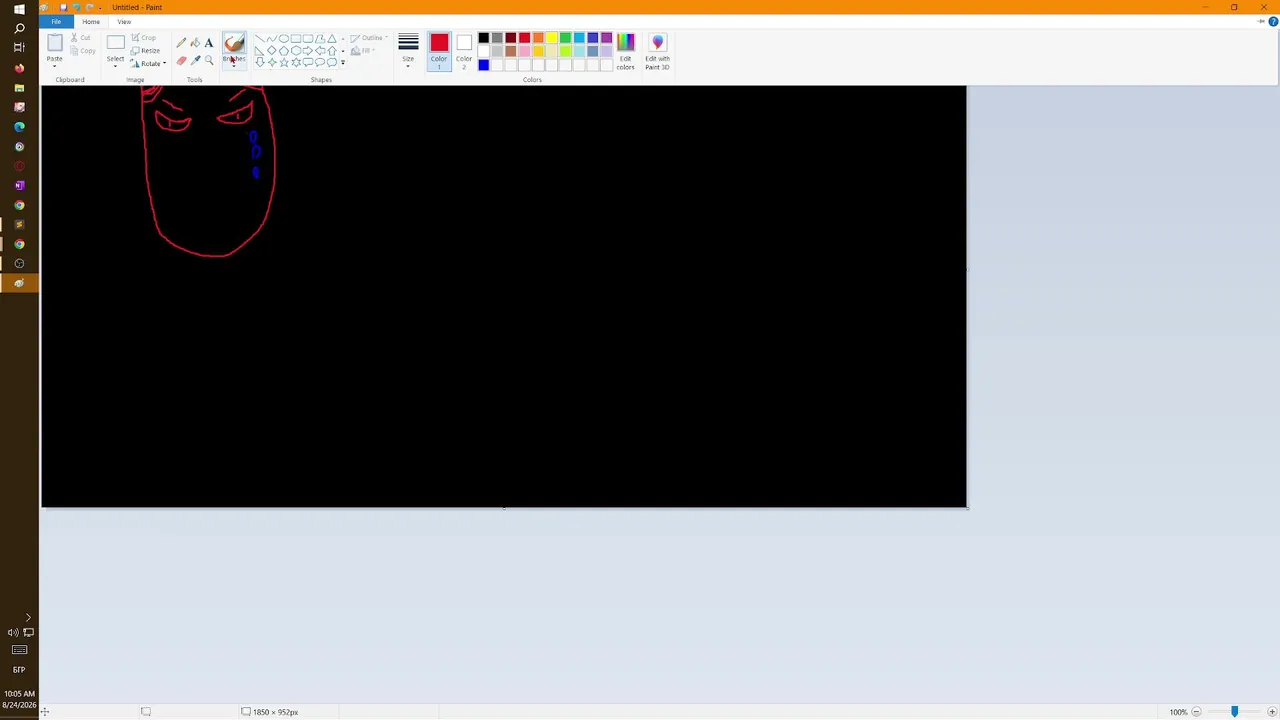Click the Select rectangle icon
This screenshot has height=720, width=1280.
tap(116, 42)
